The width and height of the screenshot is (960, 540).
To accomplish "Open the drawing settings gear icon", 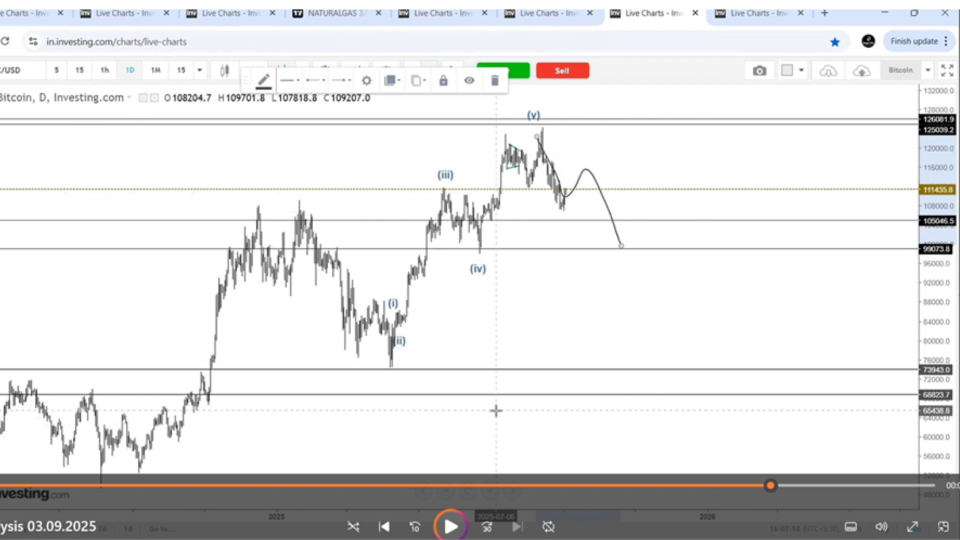I will point(366,81).
